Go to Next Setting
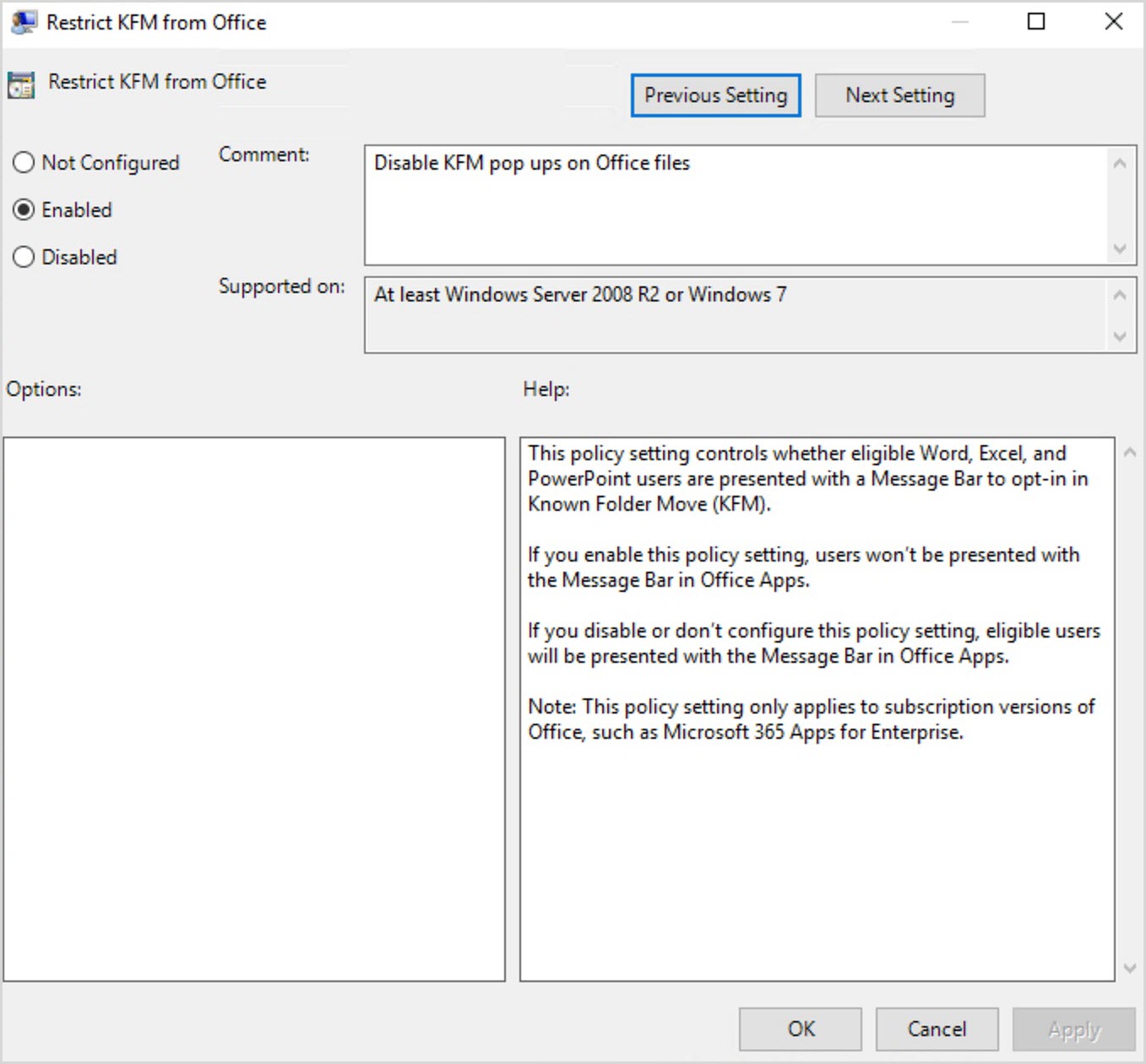 [x=899, y=95]
